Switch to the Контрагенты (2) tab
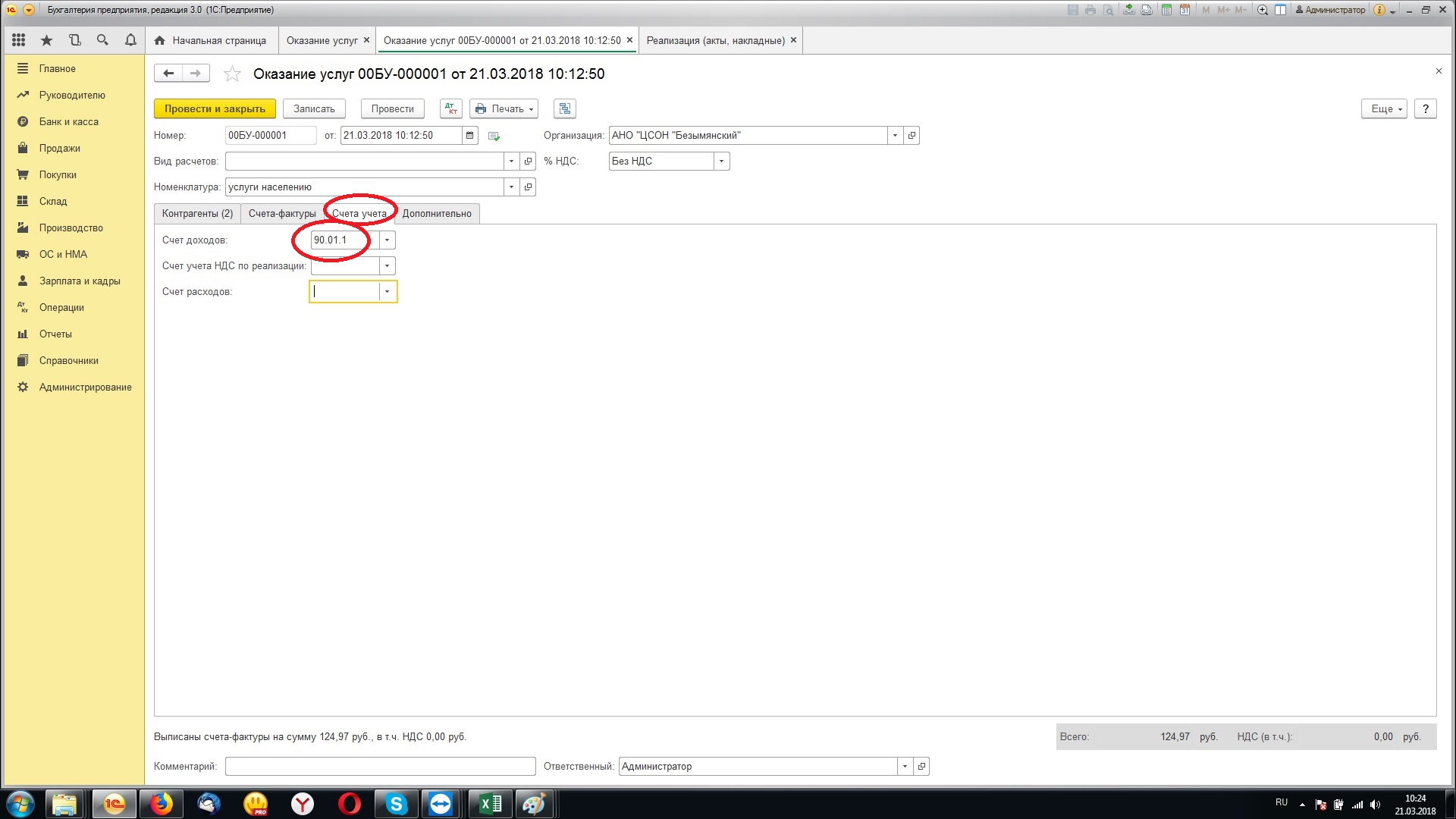 pos(197,214)
